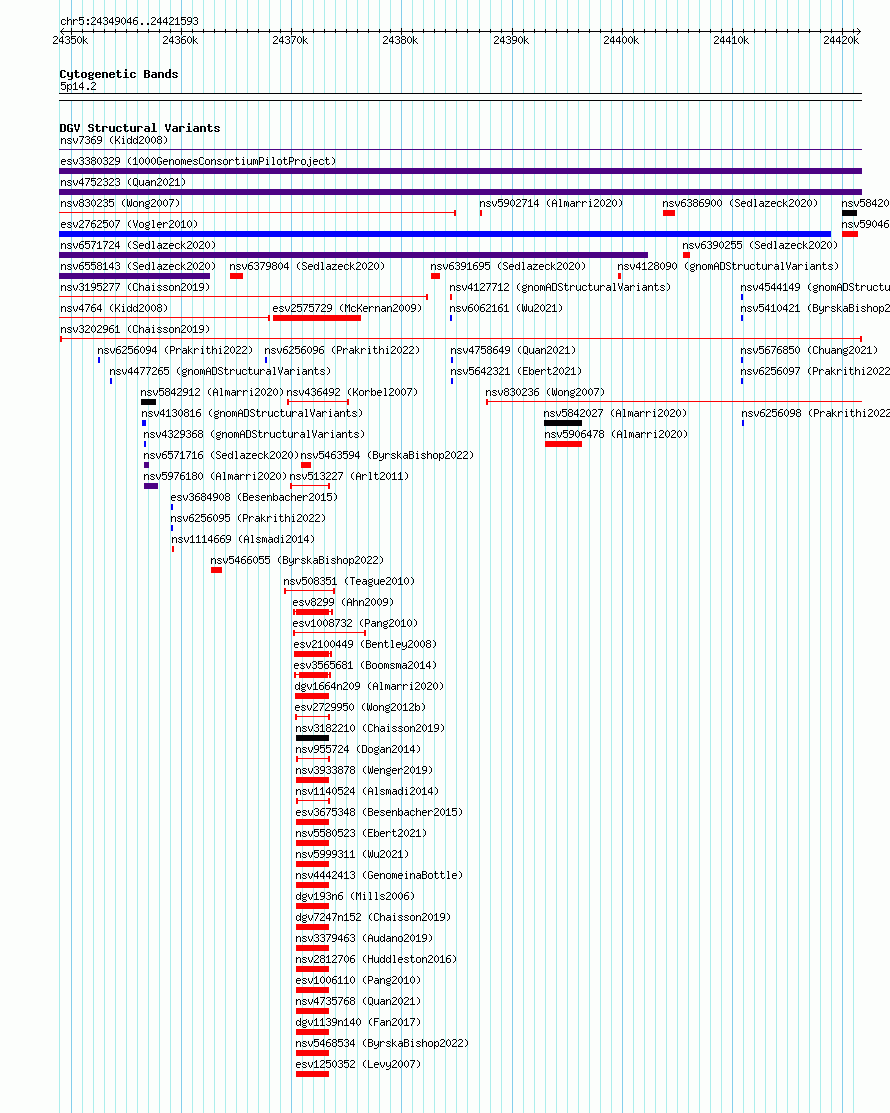Viewport: 890px width, 1113px height.
Task: Click the 24380k ruler position label
Action: click(x=400, y=40)
